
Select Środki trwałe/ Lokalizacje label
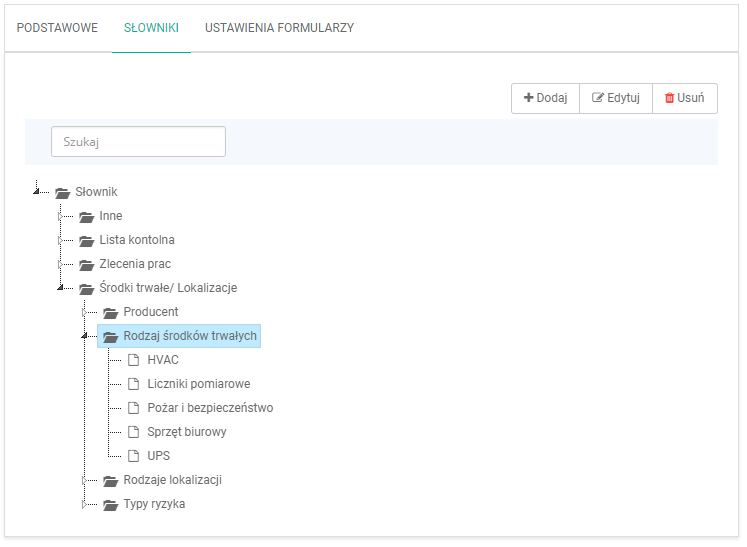168,288
